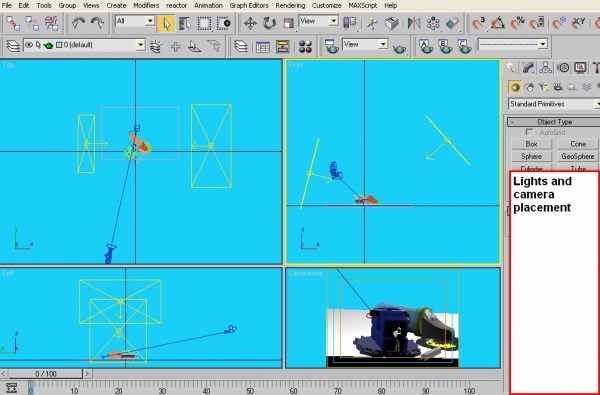Switch to the Create command panel tab
Image resolution: width=600 pixels, height=395 pixels.
512,68
